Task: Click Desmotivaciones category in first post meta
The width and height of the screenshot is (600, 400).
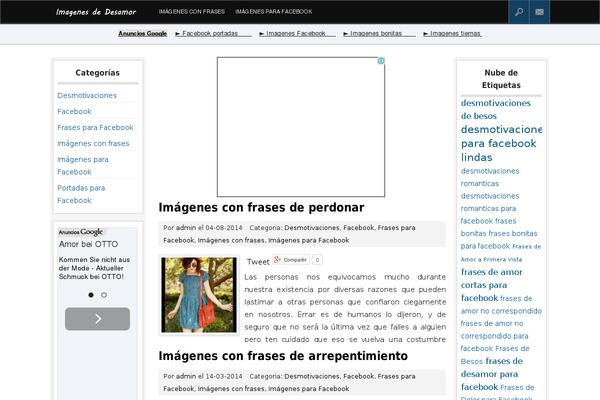Action: pos(311,227)
